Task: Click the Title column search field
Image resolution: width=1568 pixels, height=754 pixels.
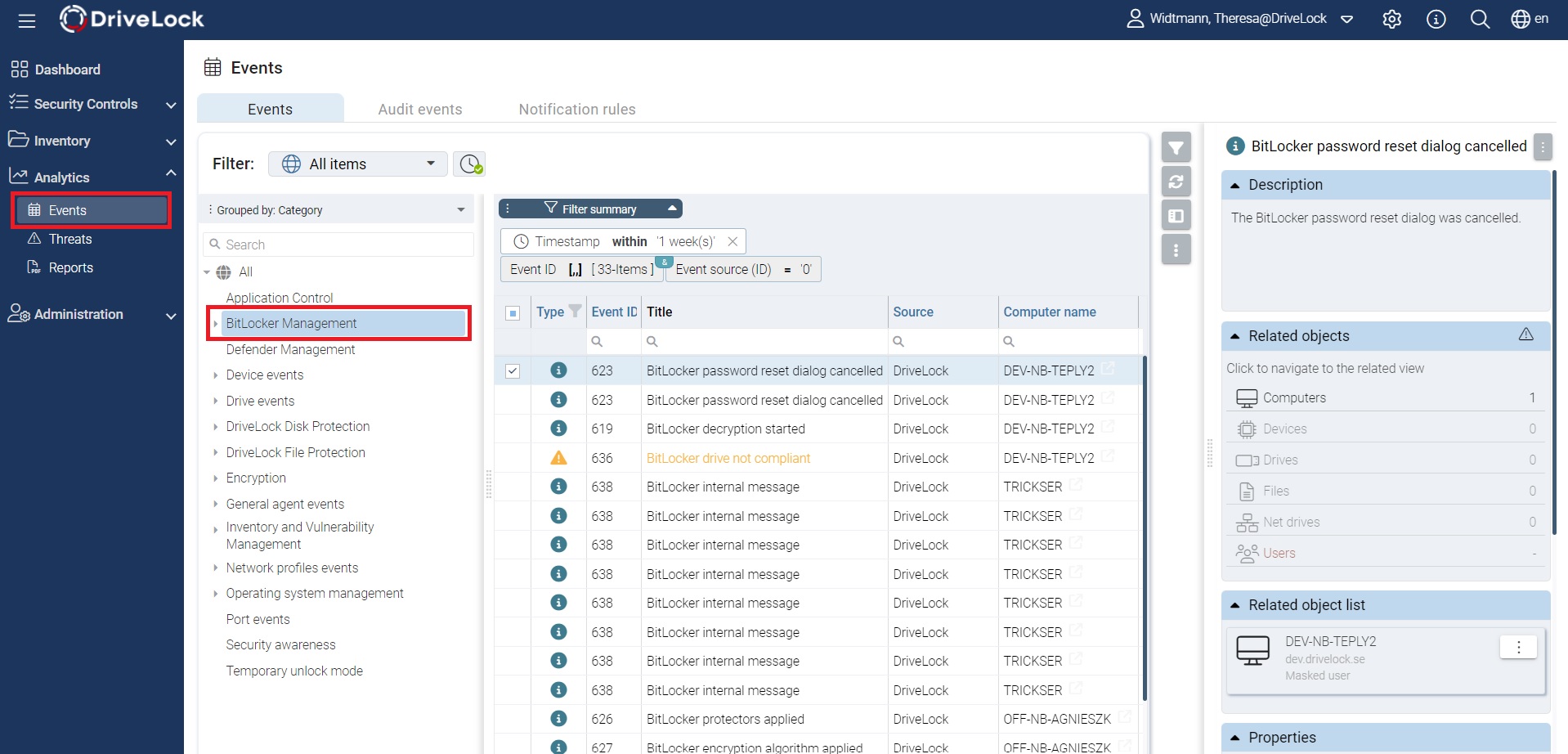Action: point(764,341)
